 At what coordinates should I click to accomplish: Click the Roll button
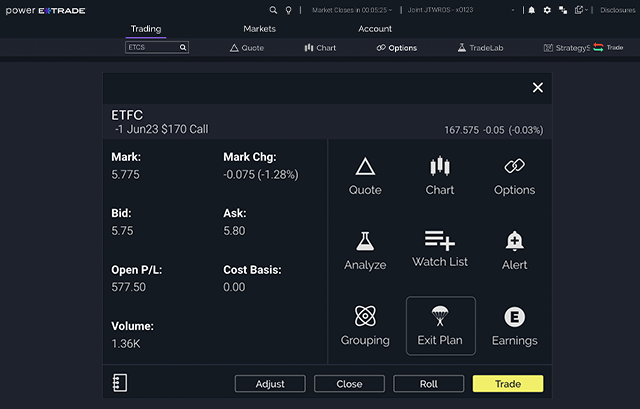click(x=428, y=384)
